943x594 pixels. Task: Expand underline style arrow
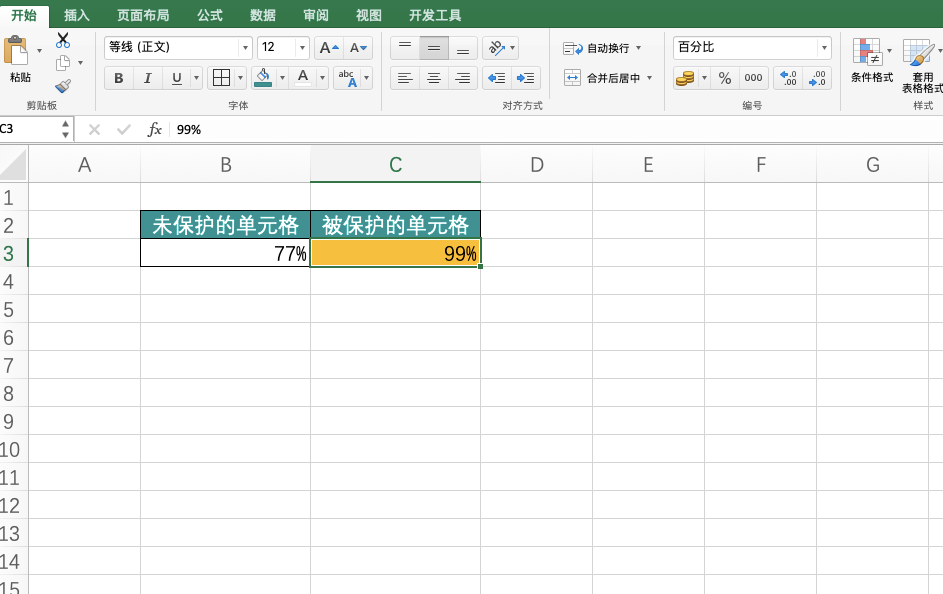coord(196,78)
